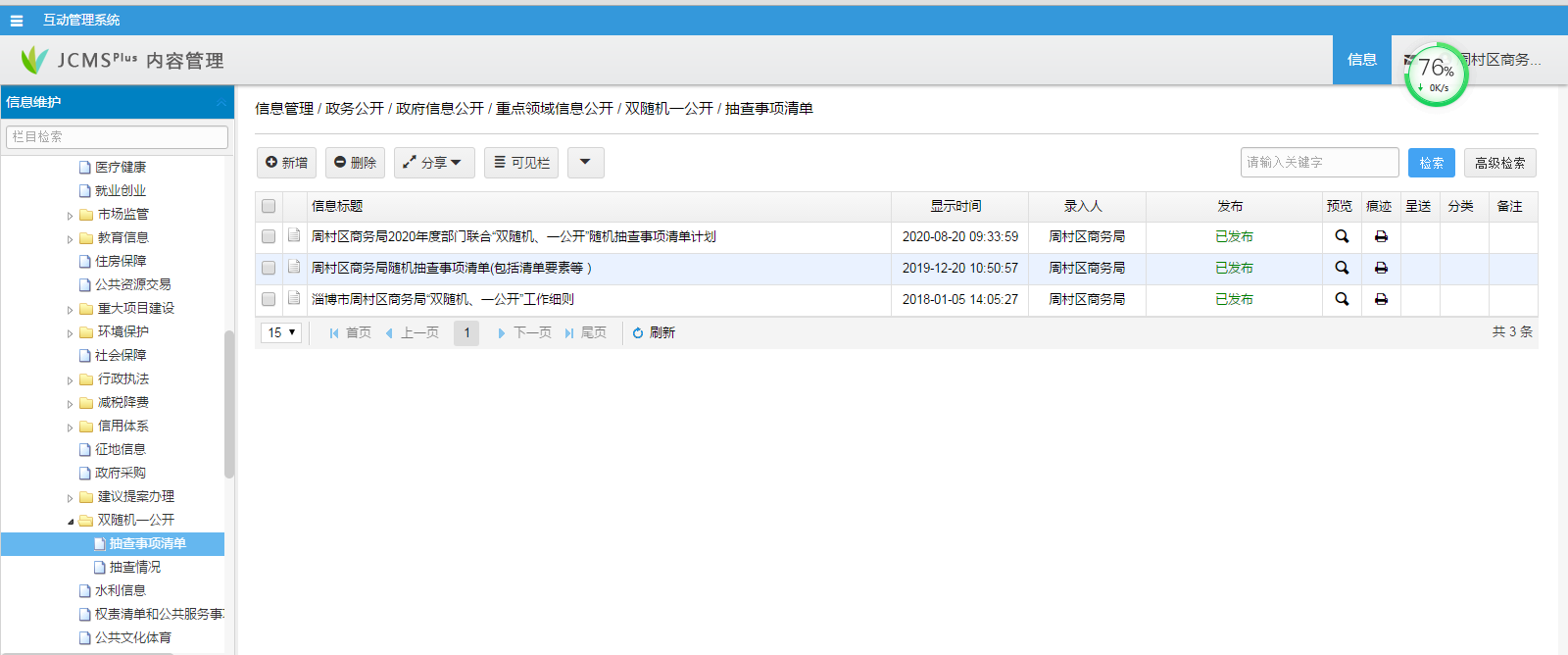Open 权责清单和公共服务 tree item

pyautogui.click(x=151, y=615)
